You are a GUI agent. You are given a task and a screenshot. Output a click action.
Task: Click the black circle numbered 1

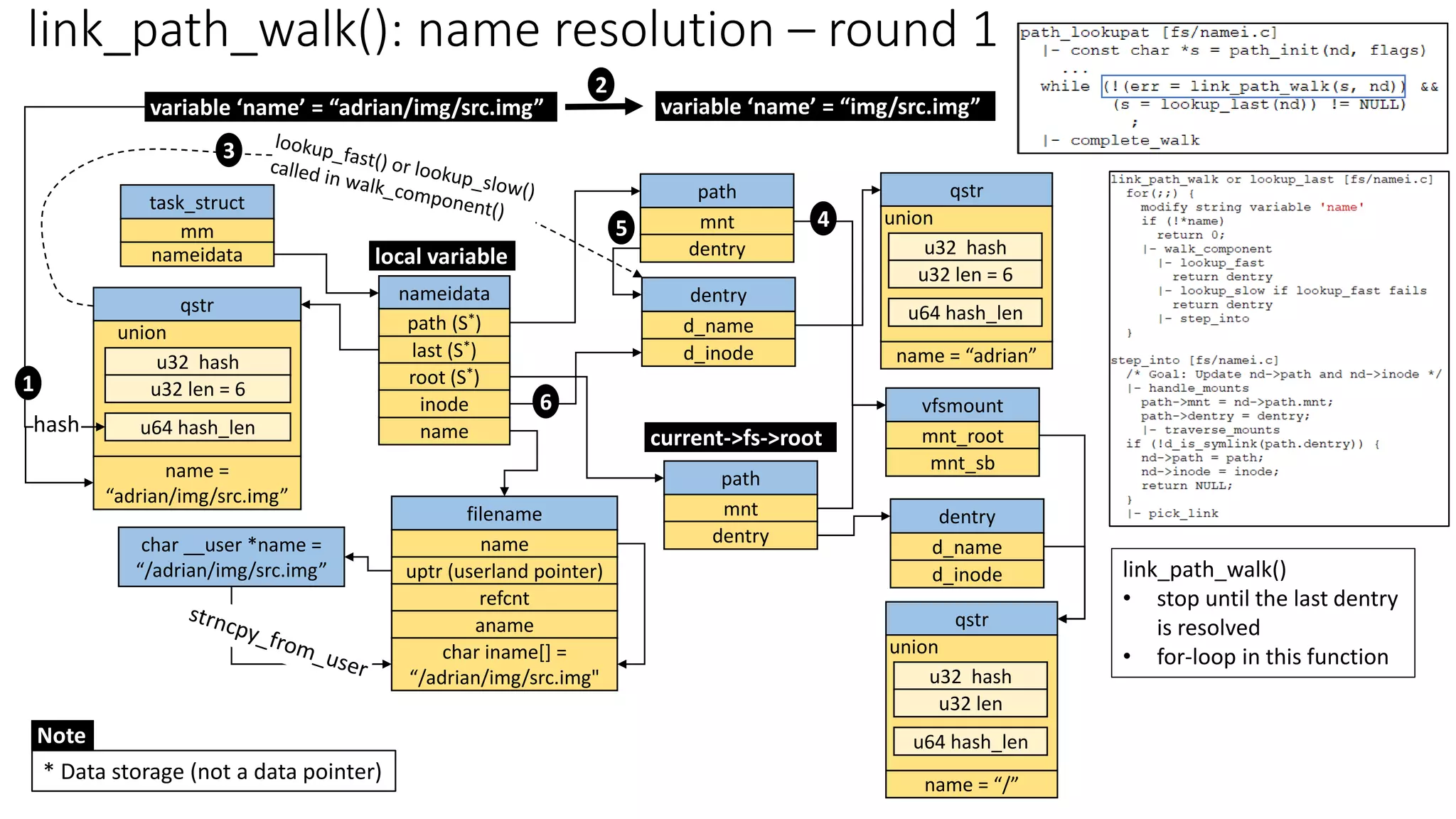[x=28, y=384]
